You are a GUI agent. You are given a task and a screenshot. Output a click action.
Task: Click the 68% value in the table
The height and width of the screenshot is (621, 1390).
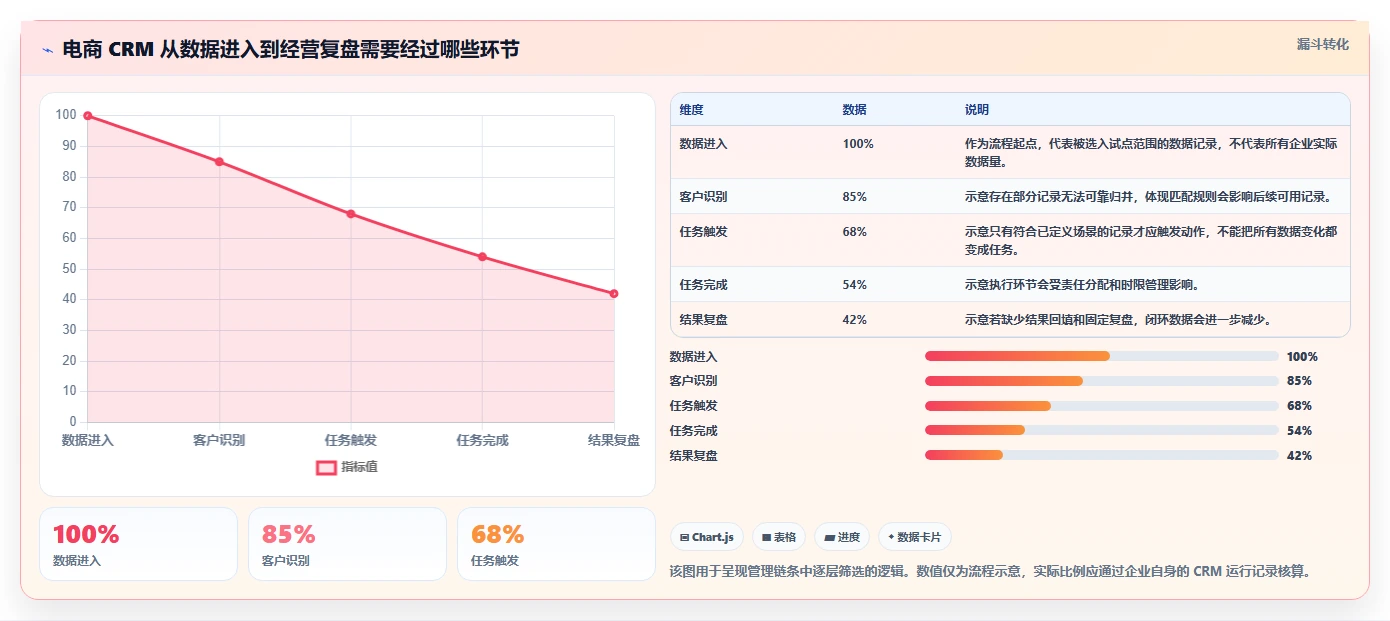click(x=855, y=232)
